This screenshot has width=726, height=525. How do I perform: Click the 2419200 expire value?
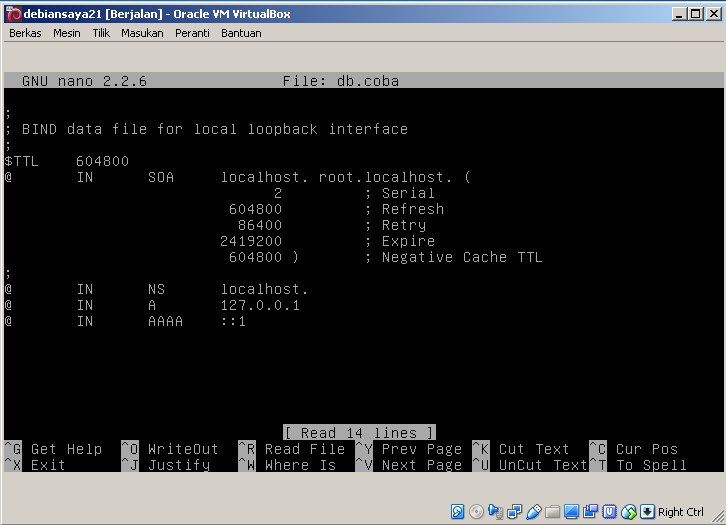251,241
